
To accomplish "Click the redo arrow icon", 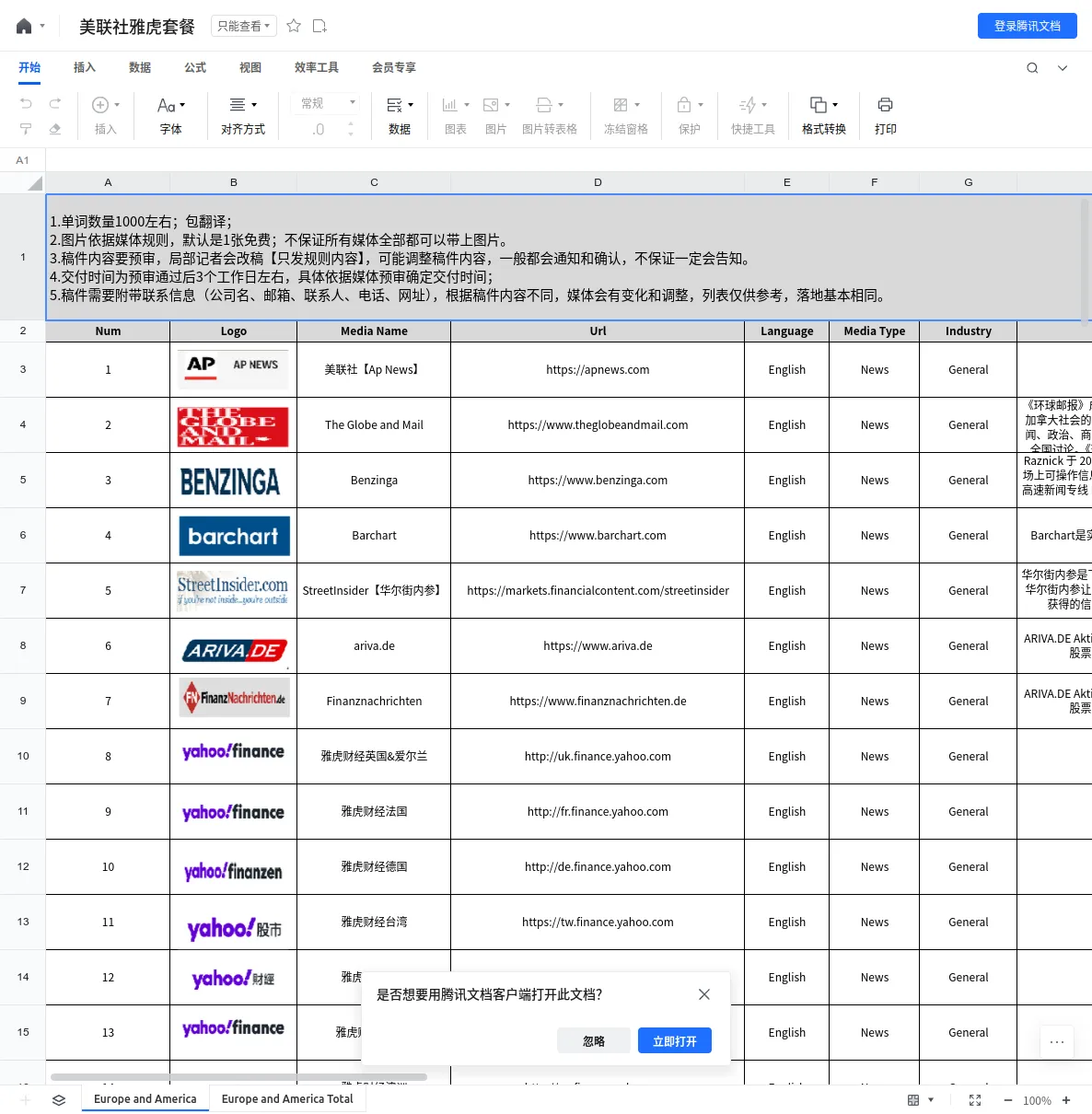I will tap(55, 103).
